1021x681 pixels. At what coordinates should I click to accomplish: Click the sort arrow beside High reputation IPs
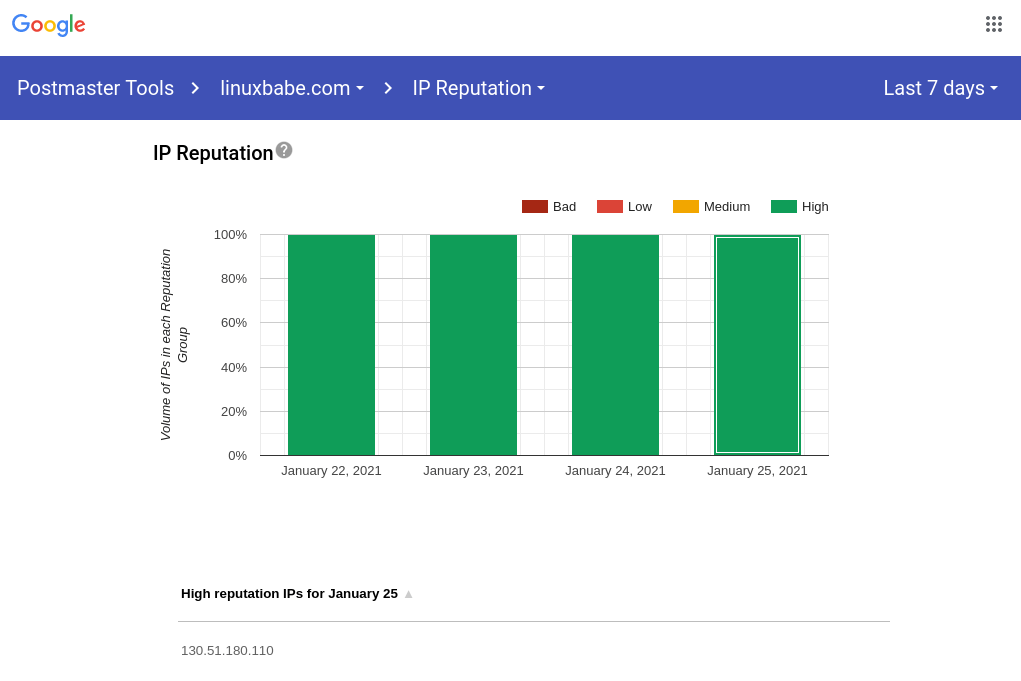(408, 594)
